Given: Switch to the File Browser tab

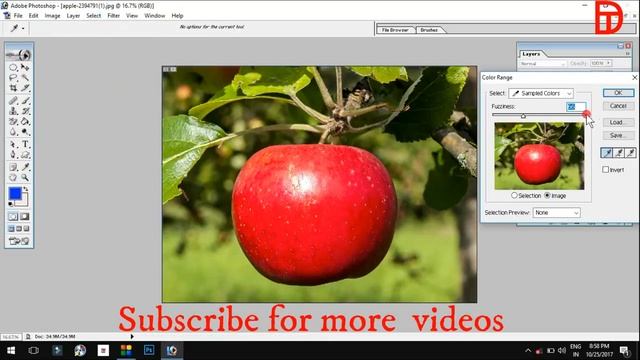Looking at the screenshot, I should [x=395, y=30].
